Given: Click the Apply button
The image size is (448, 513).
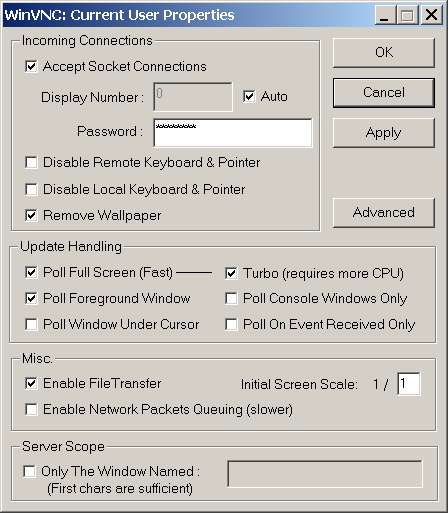Looking at the screenshot, I should (384, 133).
